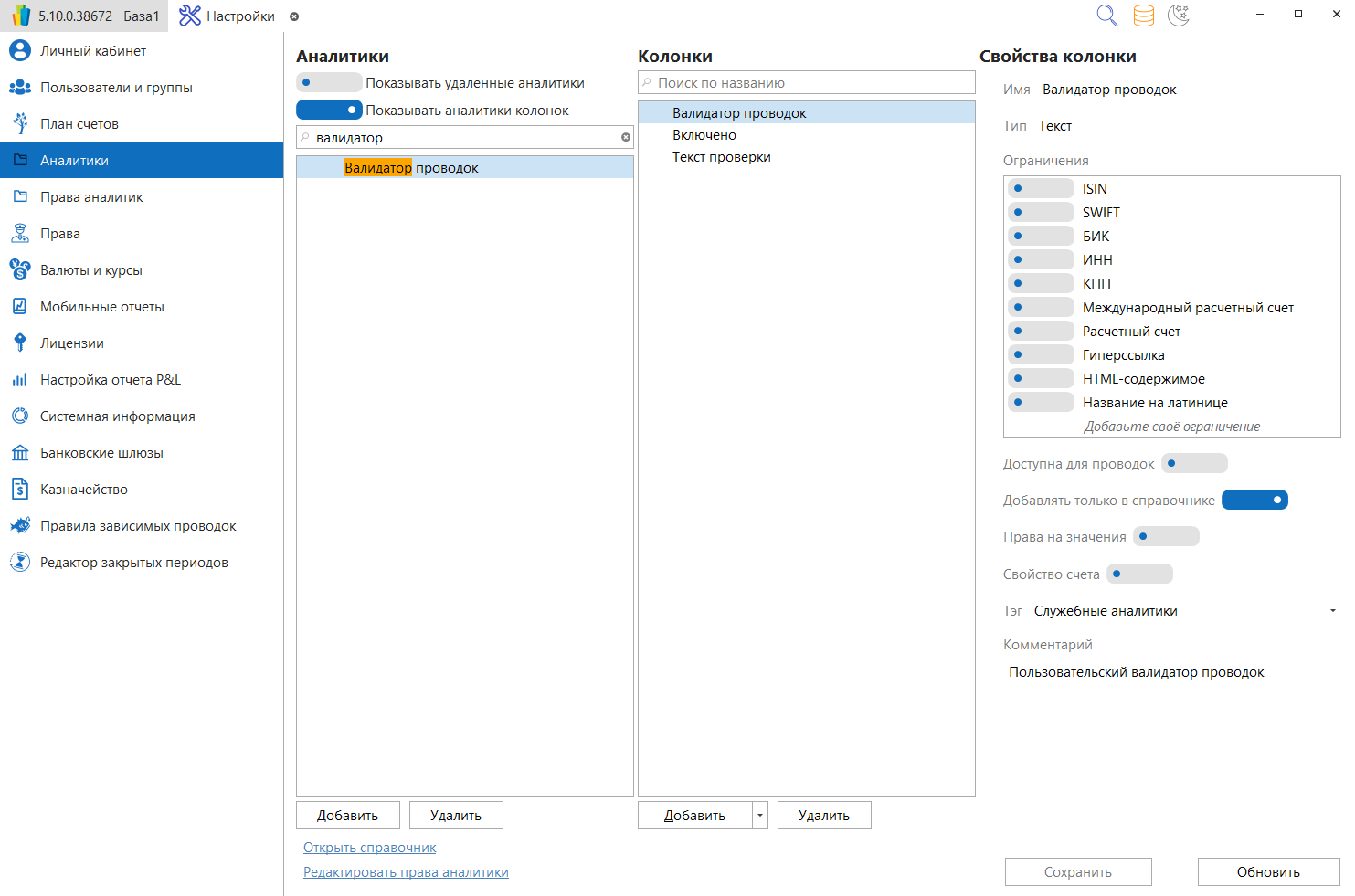Click Открыть справочник link
The height and width of the screenshot is (896, 1355).
(x=369, y=848)
